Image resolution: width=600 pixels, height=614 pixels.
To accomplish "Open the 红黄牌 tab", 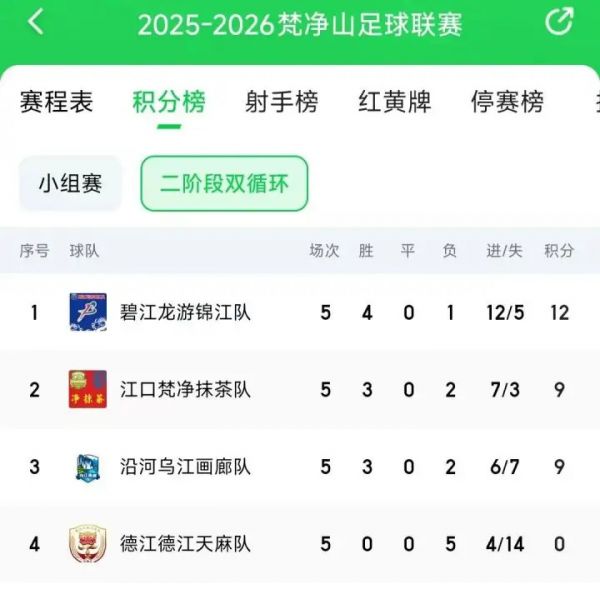I will 394,101.
